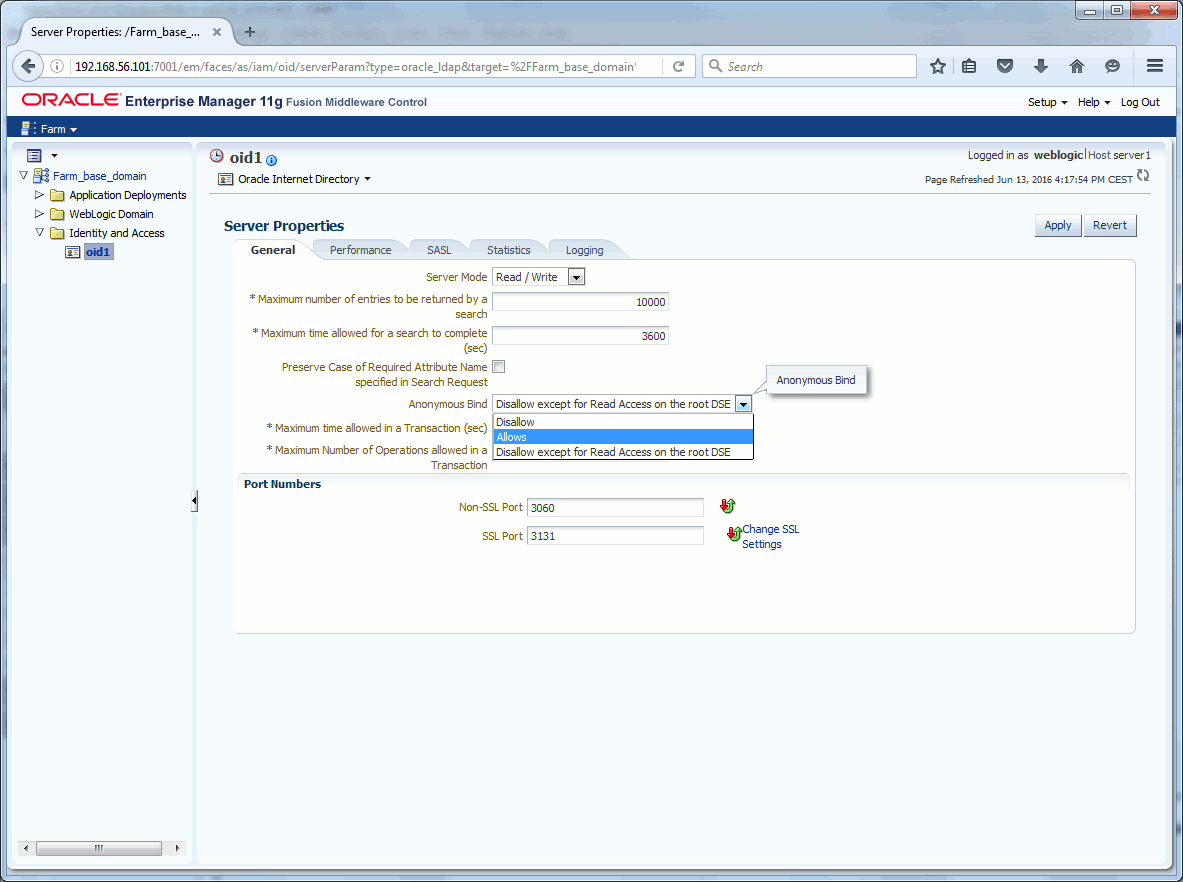The width and height of the screenshot is (1183, 882).
Task: Click the browser address bar URL
Action: pos(355,66)
